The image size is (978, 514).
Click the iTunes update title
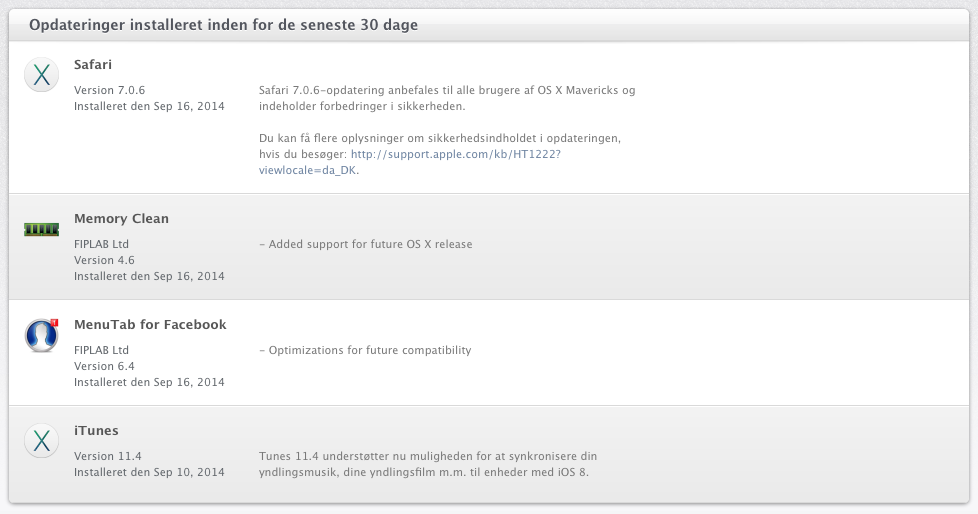click(96, 430)
